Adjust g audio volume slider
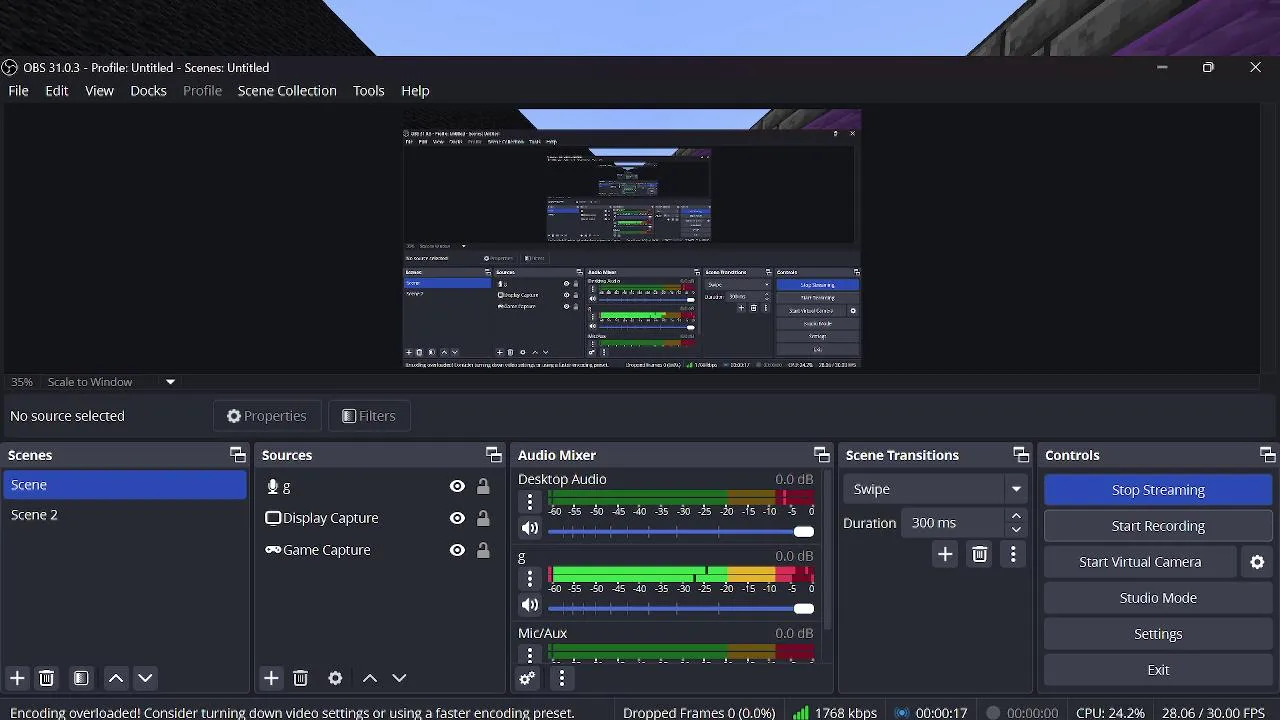The image size is (1280, 720). click(x=681, y=608)
